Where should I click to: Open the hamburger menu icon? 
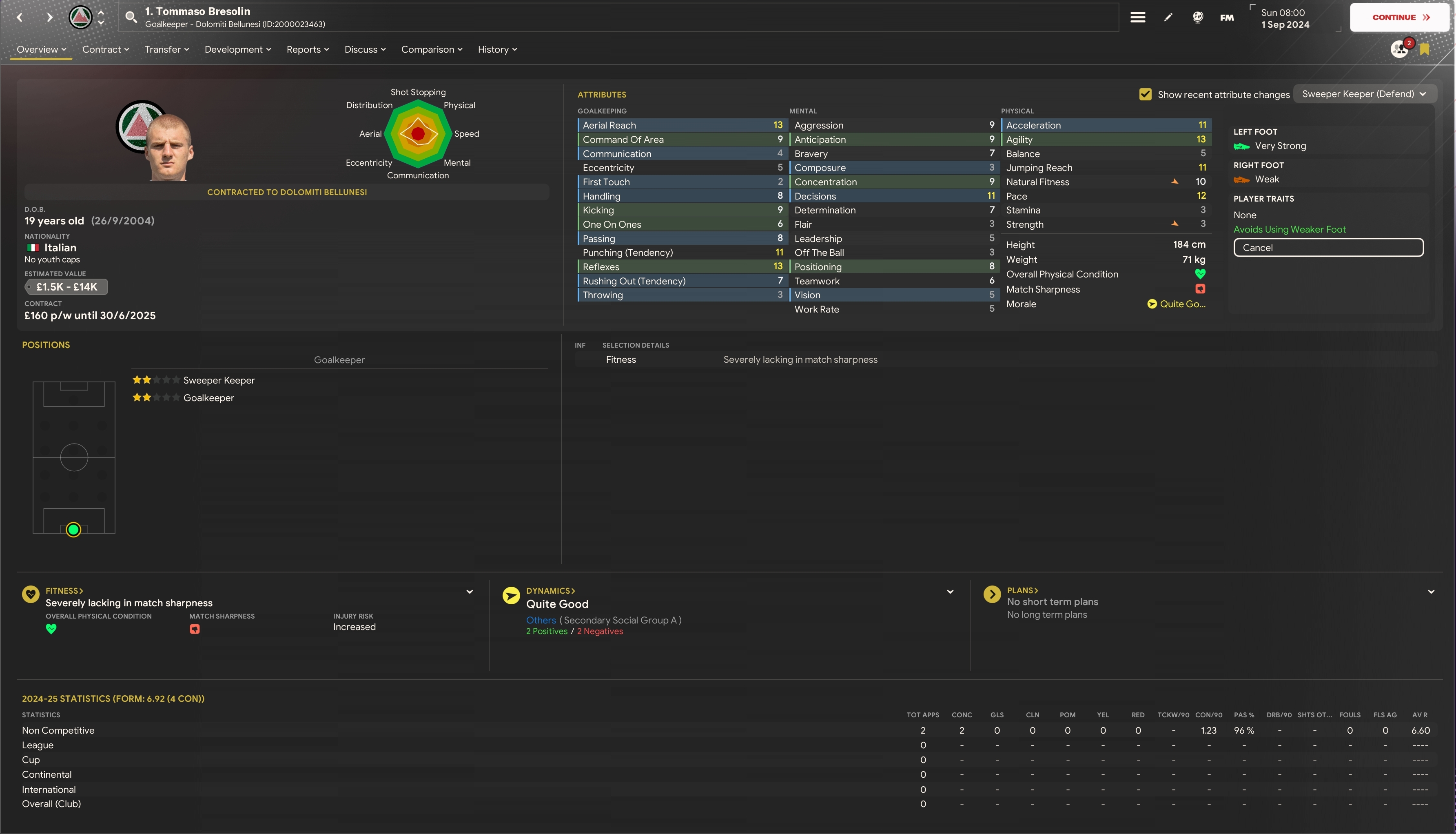(1138, 17)
